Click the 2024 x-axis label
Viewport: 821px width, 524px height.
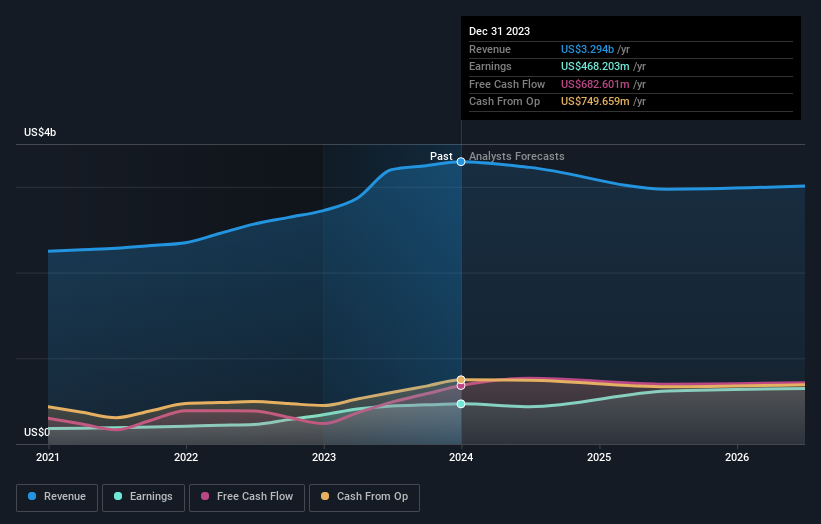coord(461,457)
